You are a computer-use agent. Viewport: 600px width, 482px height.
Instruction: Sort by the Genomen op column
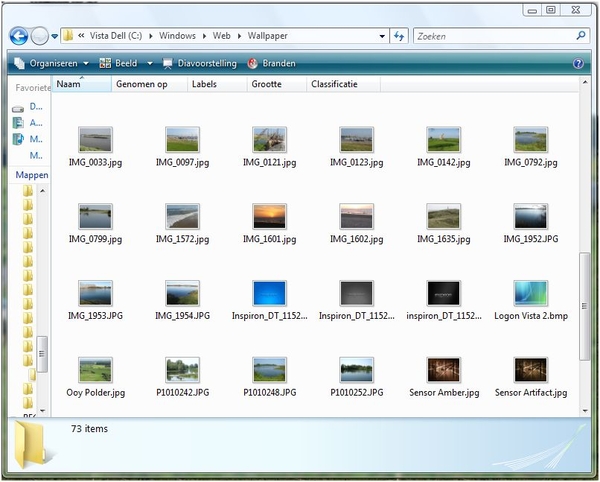(149, 84)
